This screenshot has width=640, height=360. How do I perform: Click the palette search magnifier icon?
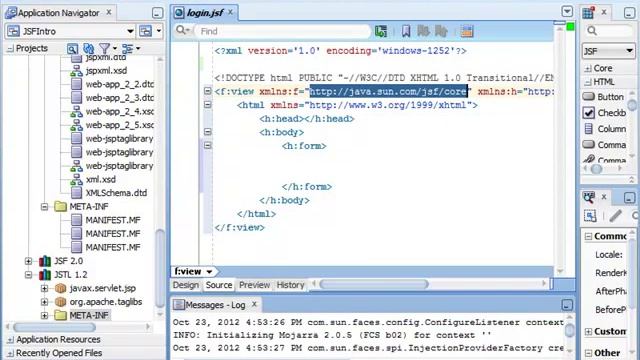[x=592, y=31]
